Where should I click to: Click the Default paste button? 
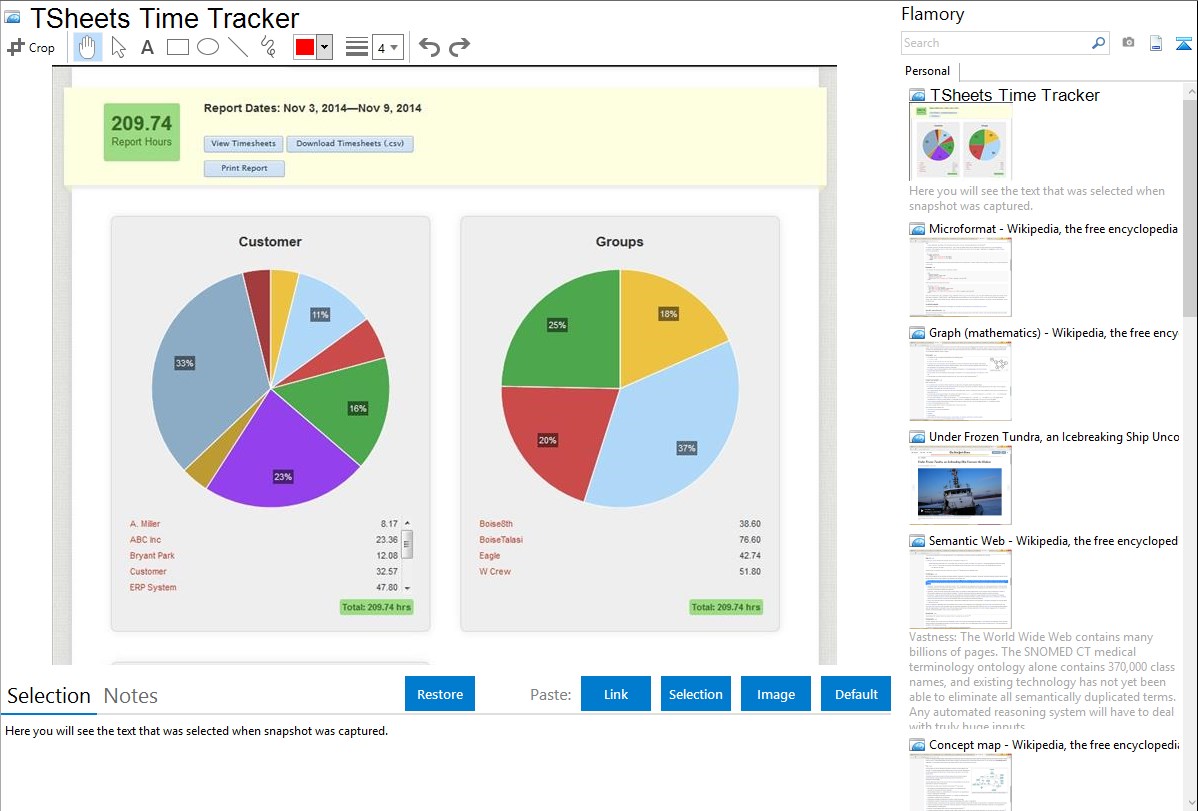pyautogui.click(x=856, y=694)
